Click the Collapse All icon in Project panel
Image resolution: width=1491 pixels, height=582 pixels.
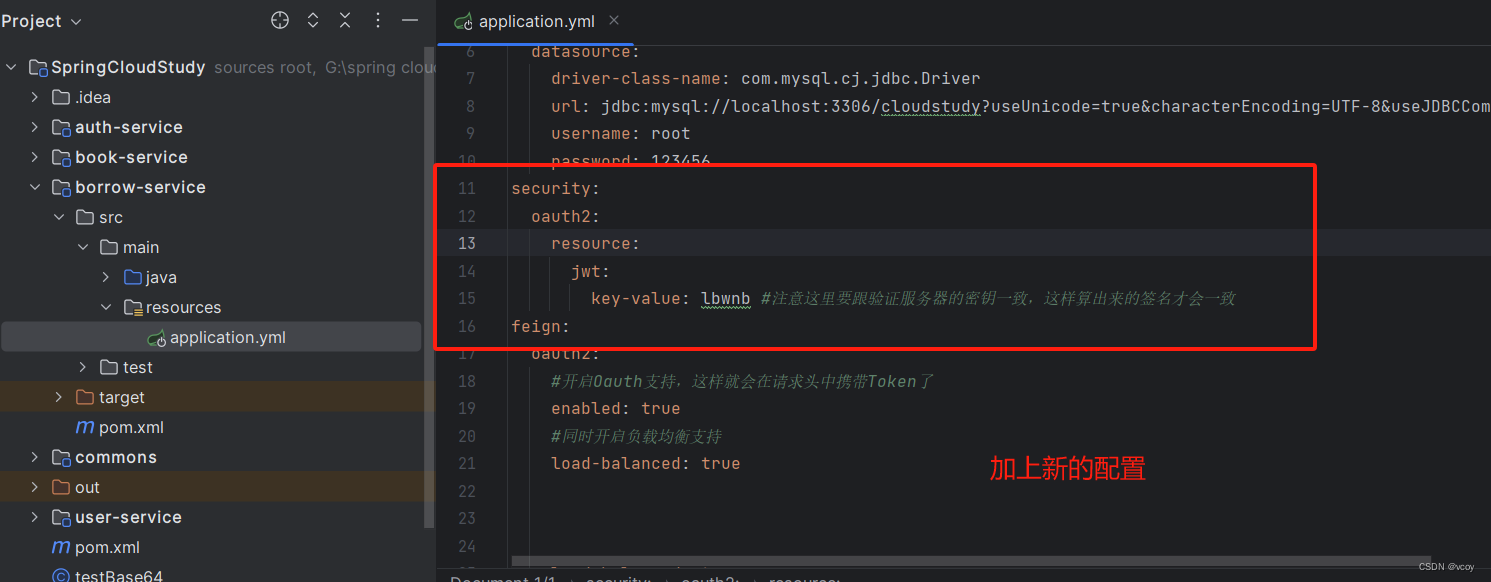tap(345, 21)
